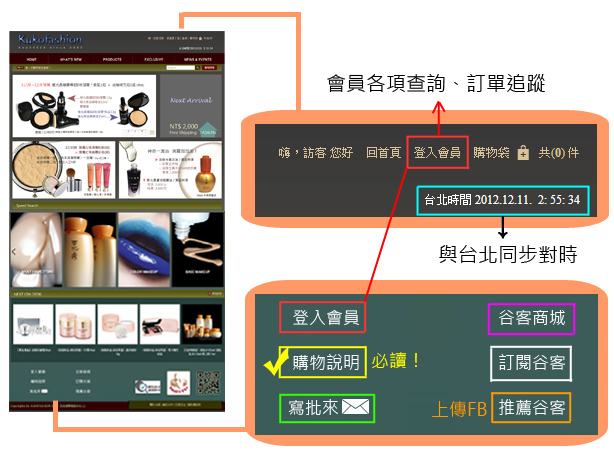The width and height of the screenshot is (614, 460).
Task: Click the QR code in the website footer
Action: click(209, 383)
